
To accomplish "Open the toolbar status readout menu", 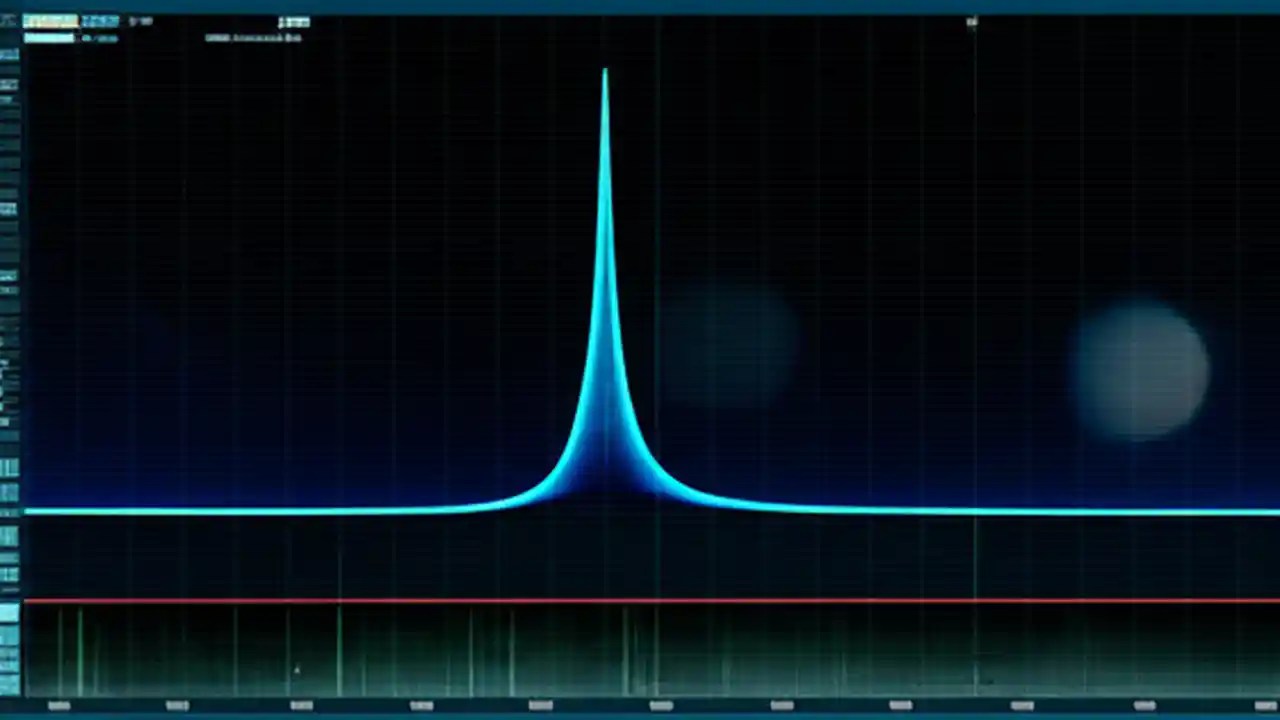I will tap(970, 20).
